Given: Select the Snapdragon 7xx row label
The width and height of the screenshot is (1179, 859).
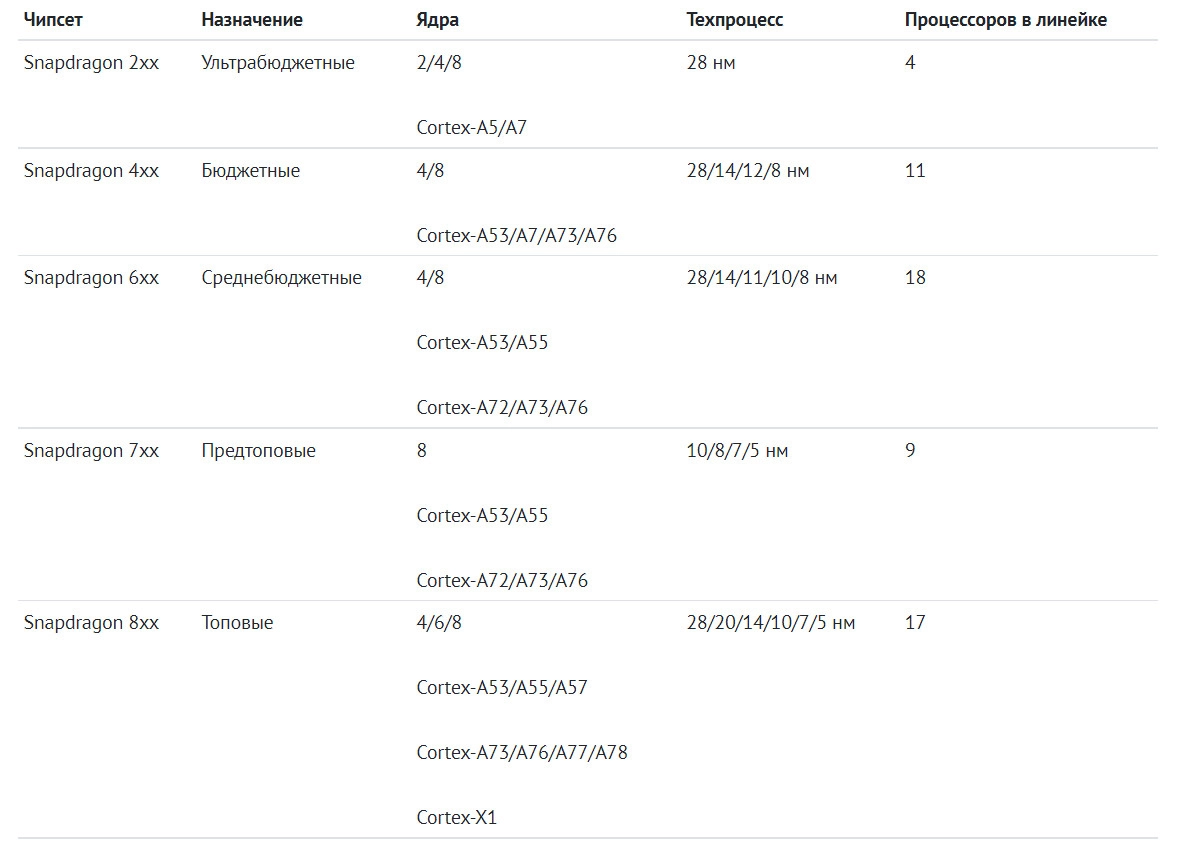Looking at the screenshot, I should tap(91, 451).
